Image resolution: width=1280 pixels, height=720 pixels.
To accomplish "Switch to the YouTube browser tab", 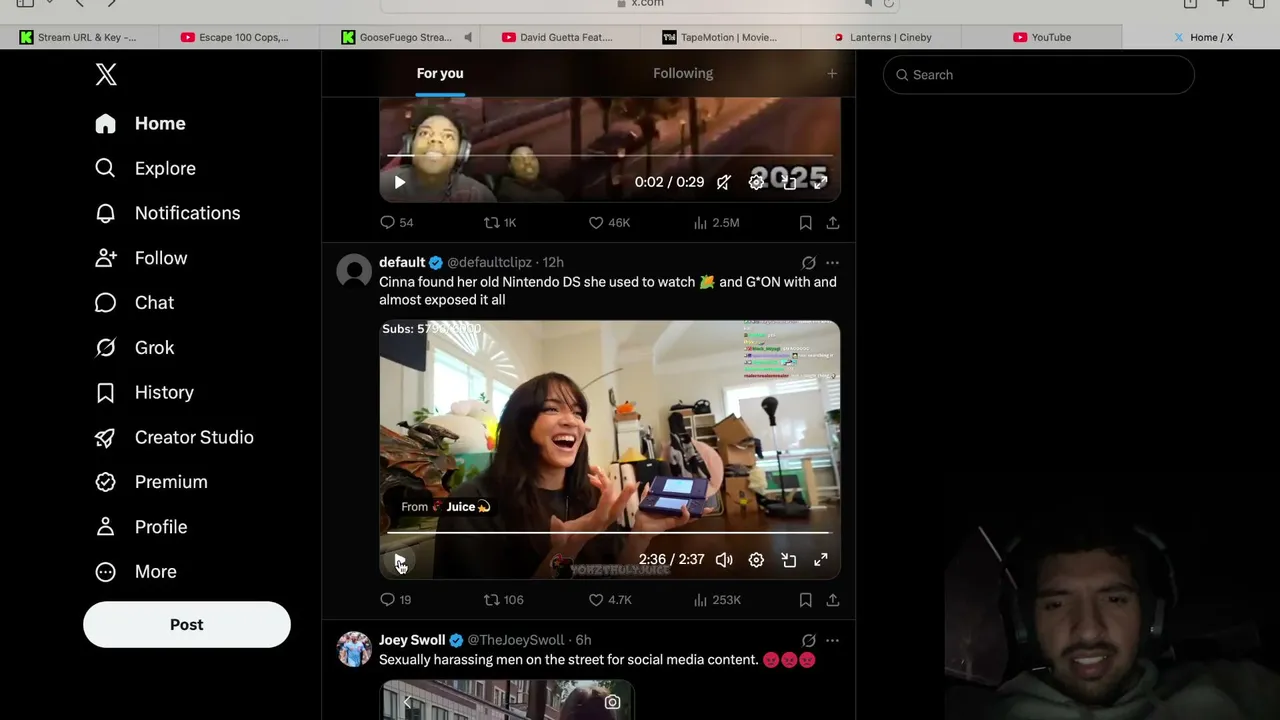I will 1042,37.
